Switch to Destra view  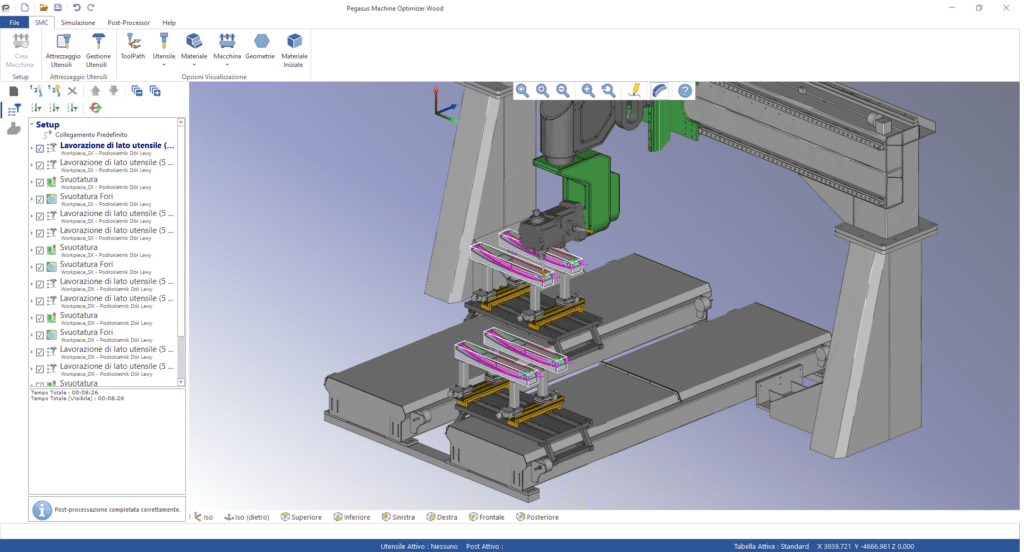pos(442,517)
